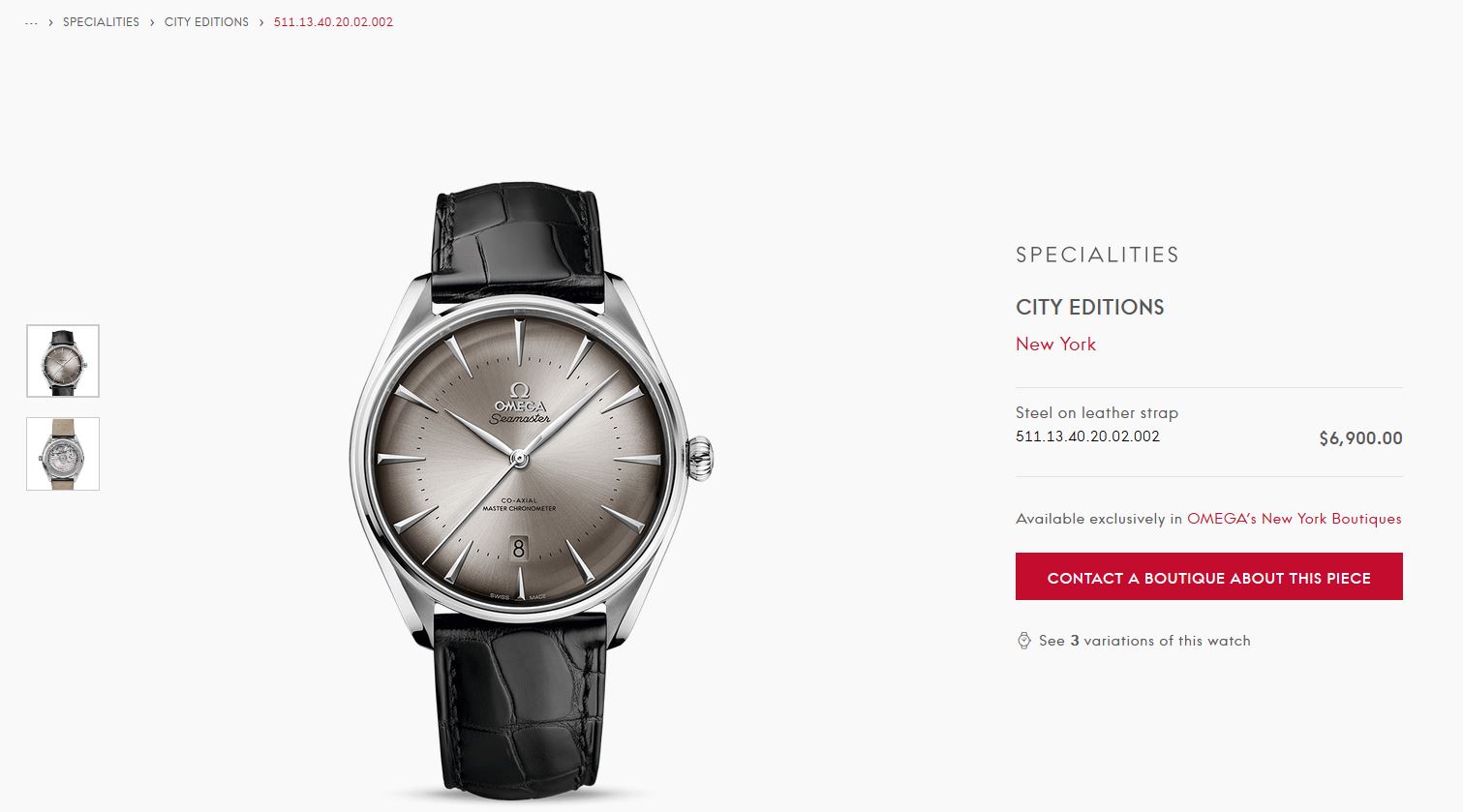
Task: Go to SPECIALITIES in the breadcrumb
Action: tap(101, 22)
